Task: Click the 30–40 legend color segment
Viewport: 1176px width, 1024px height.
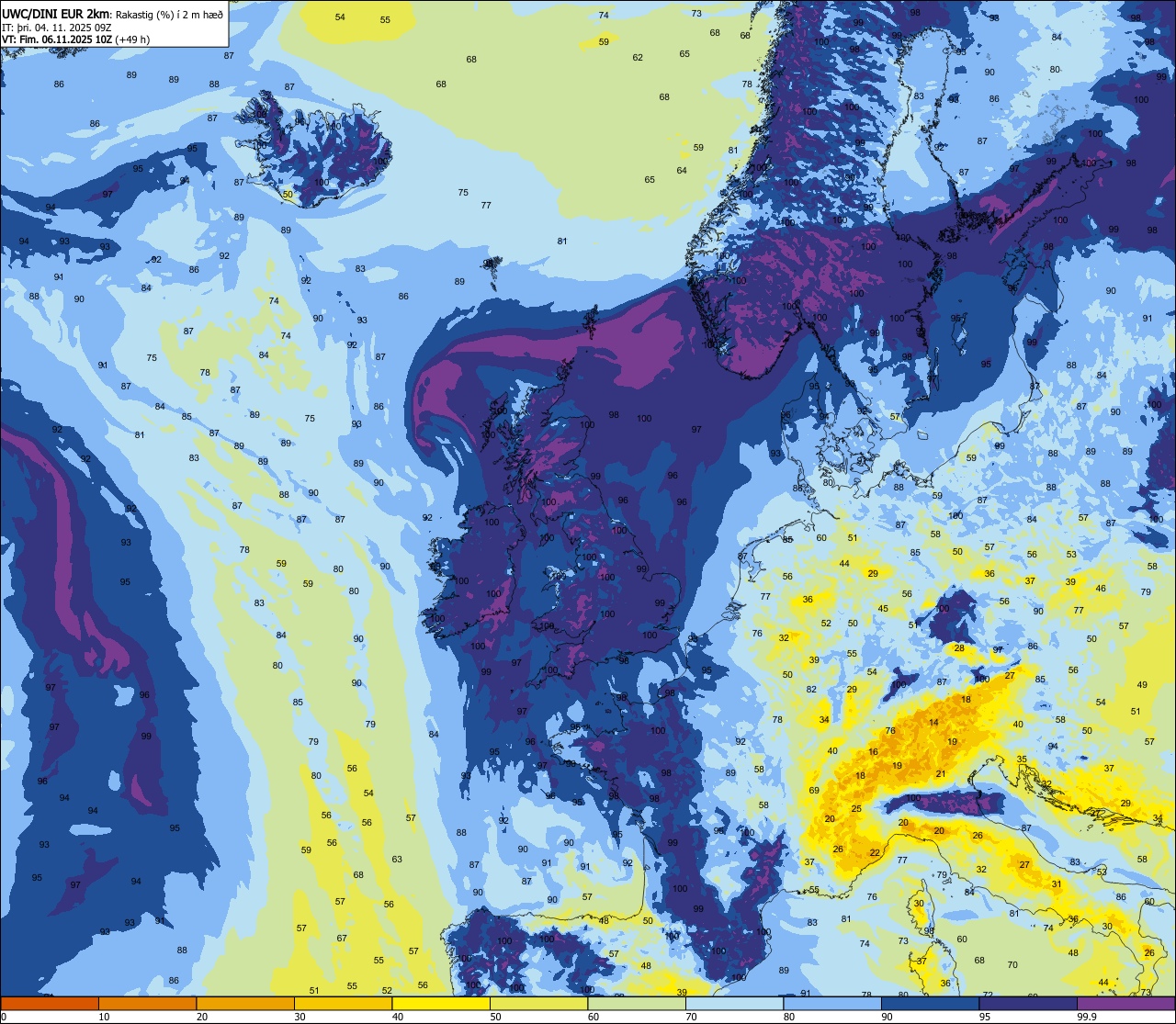Action: pos(343,1003)
